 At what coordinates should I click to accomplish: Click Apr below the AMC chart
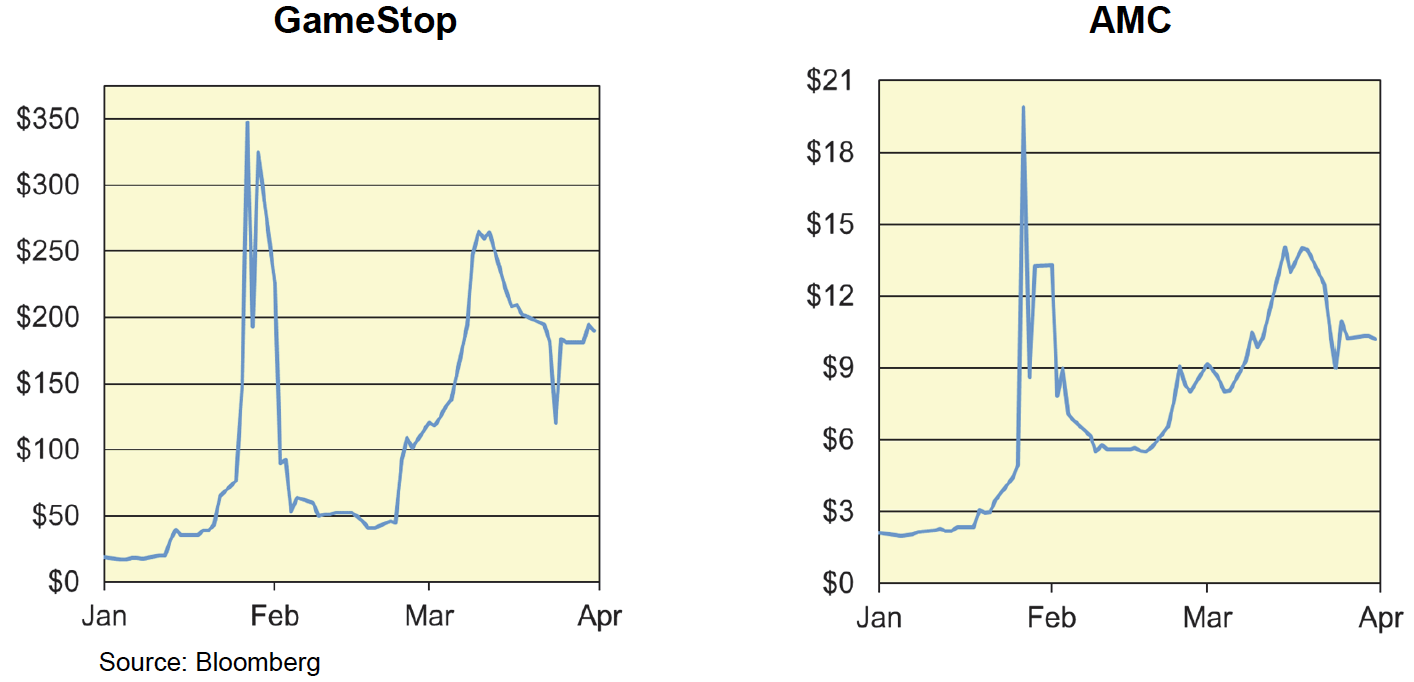(1379, 618)
